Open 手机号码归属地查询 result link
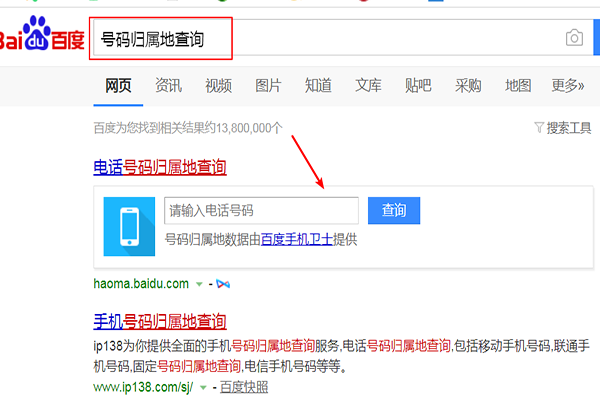The width and height of the screenshot is (600, 400). 160,322
